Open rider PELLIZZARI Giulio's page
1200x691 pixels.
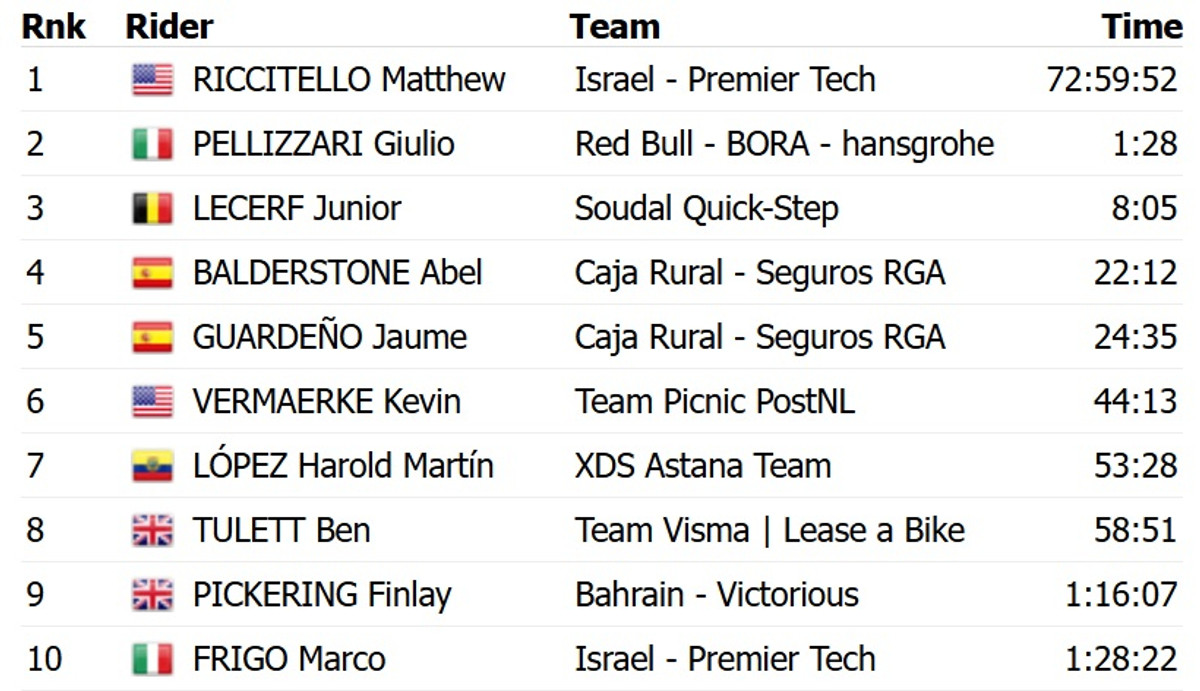click(323, 144)
